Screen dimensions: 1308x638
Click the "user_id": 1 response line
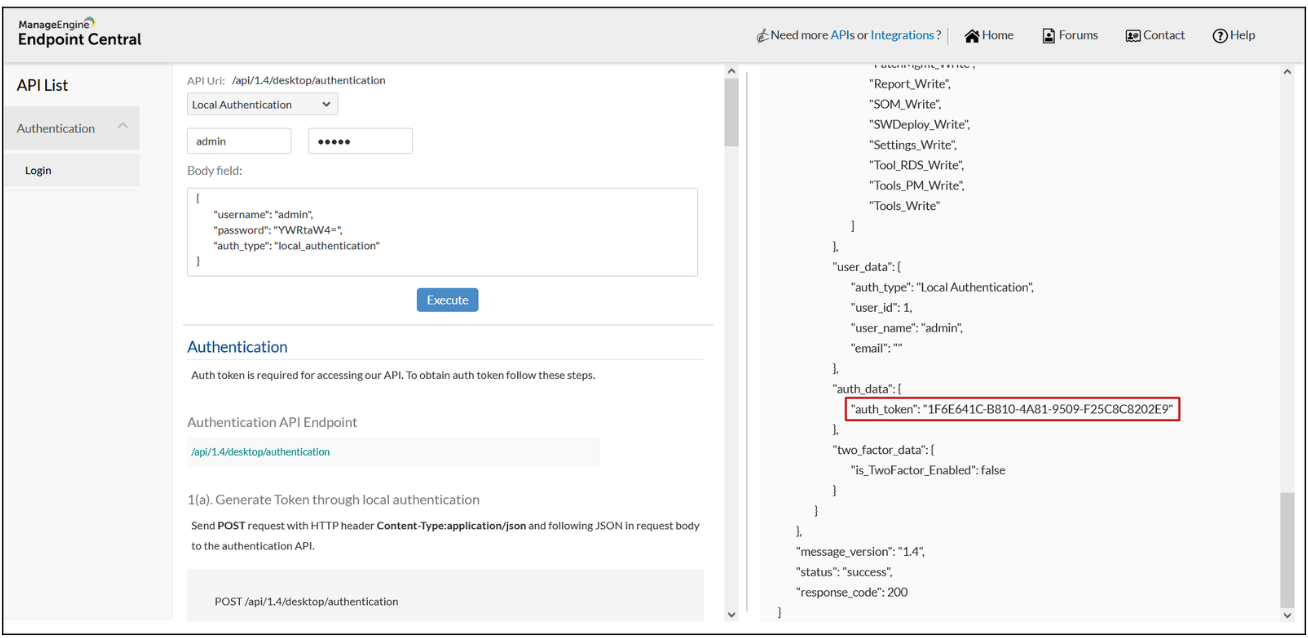coord(881,307)
